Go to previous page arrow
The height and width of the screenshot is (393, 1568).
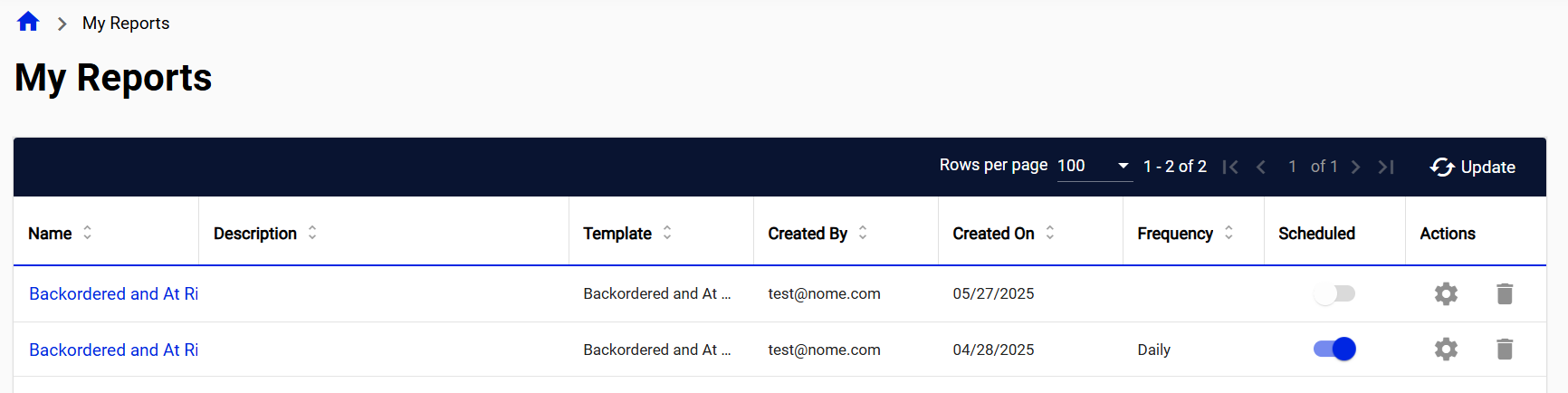pos(1261,167)
